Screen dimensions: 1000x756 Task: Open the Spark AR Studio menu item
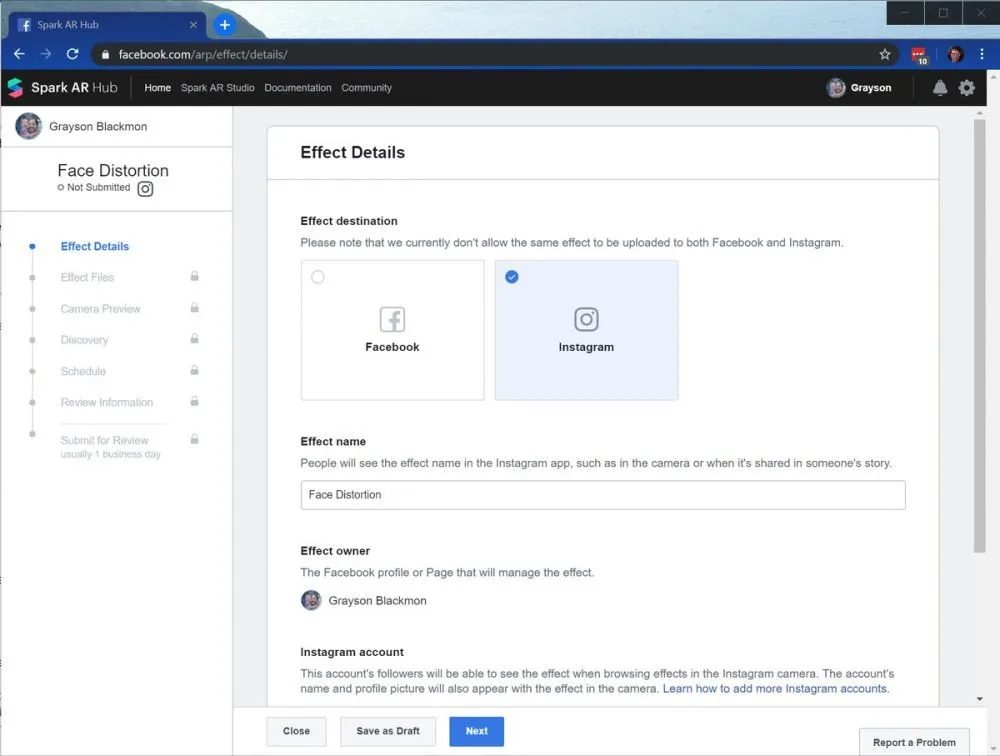click(x=217, y=88)
